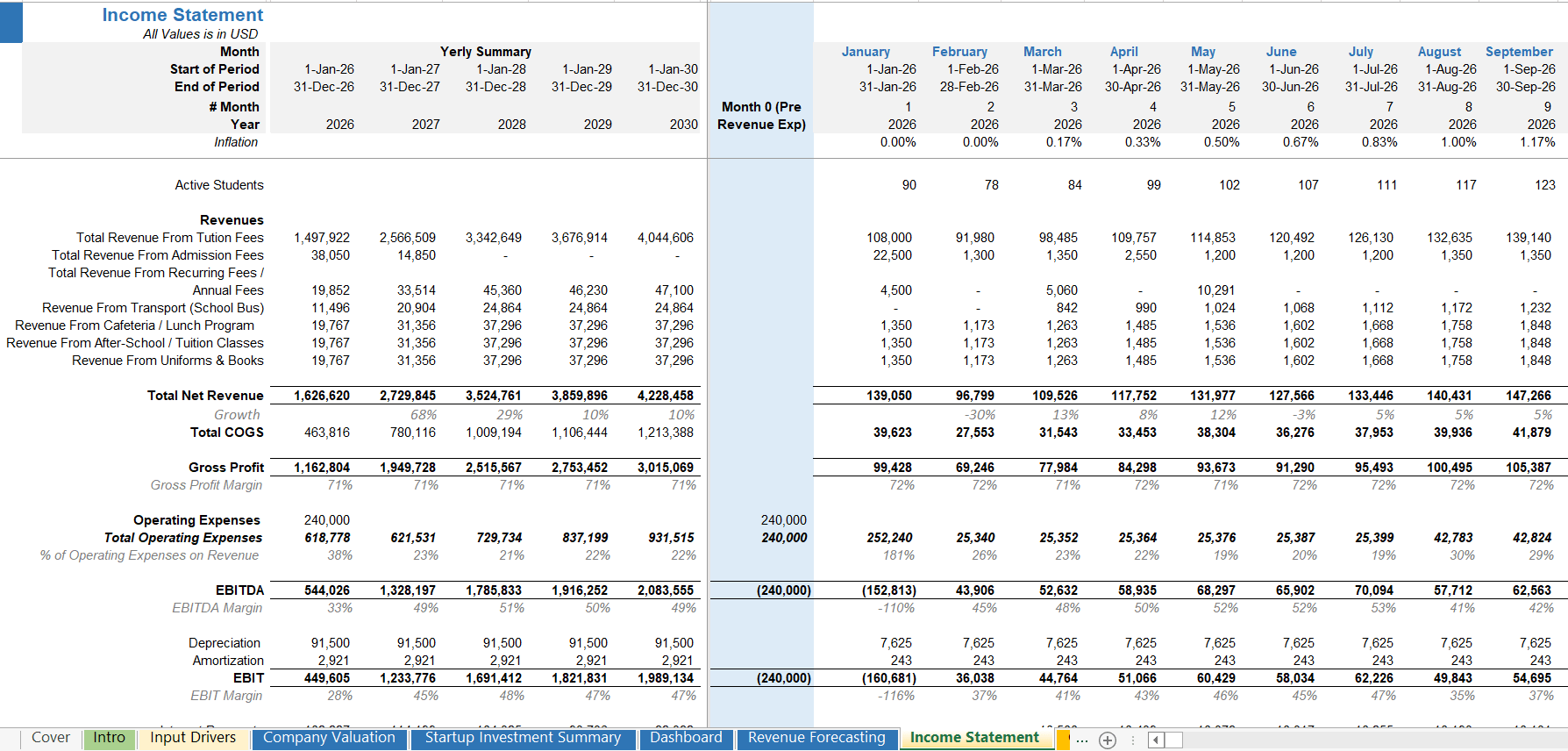Click the horizontal scrollbar track
This screenshot has width=1568, height=751.
click(x=1359, y=740)
